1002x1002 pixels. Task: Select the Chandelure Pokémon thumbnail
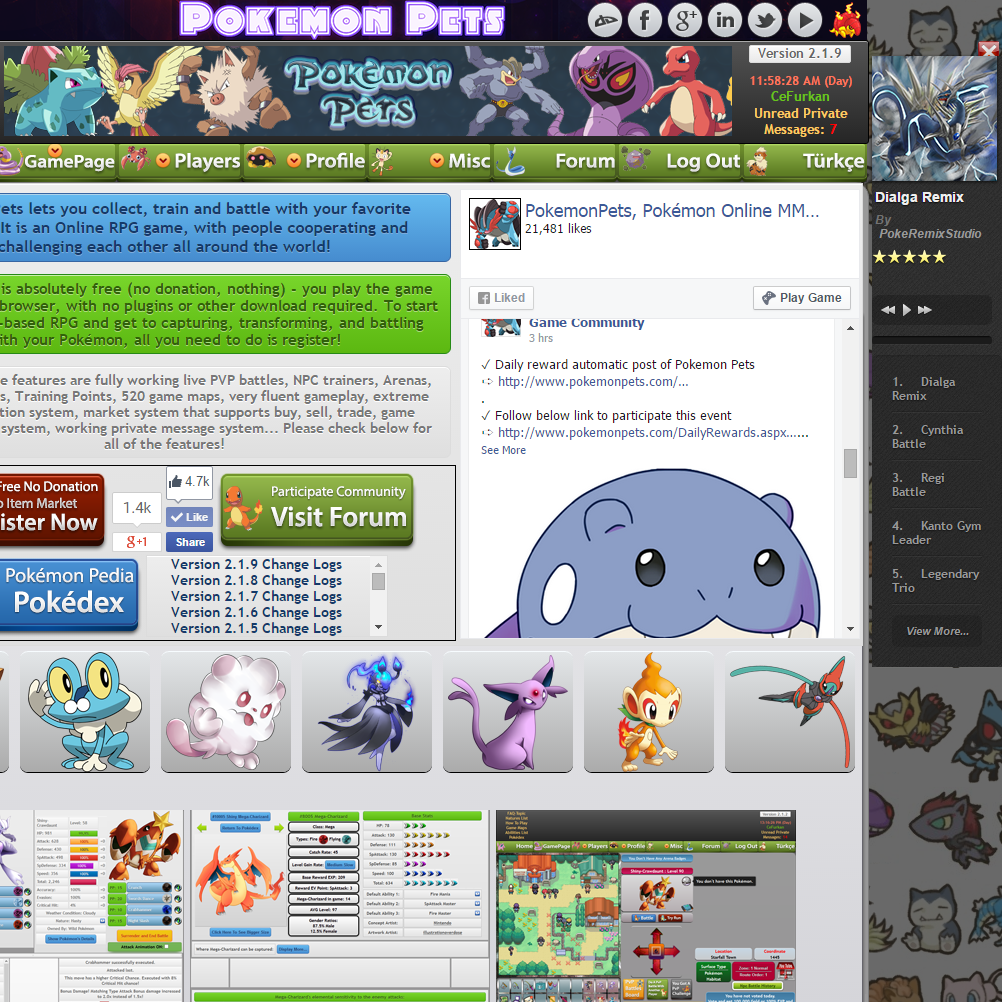367,712
